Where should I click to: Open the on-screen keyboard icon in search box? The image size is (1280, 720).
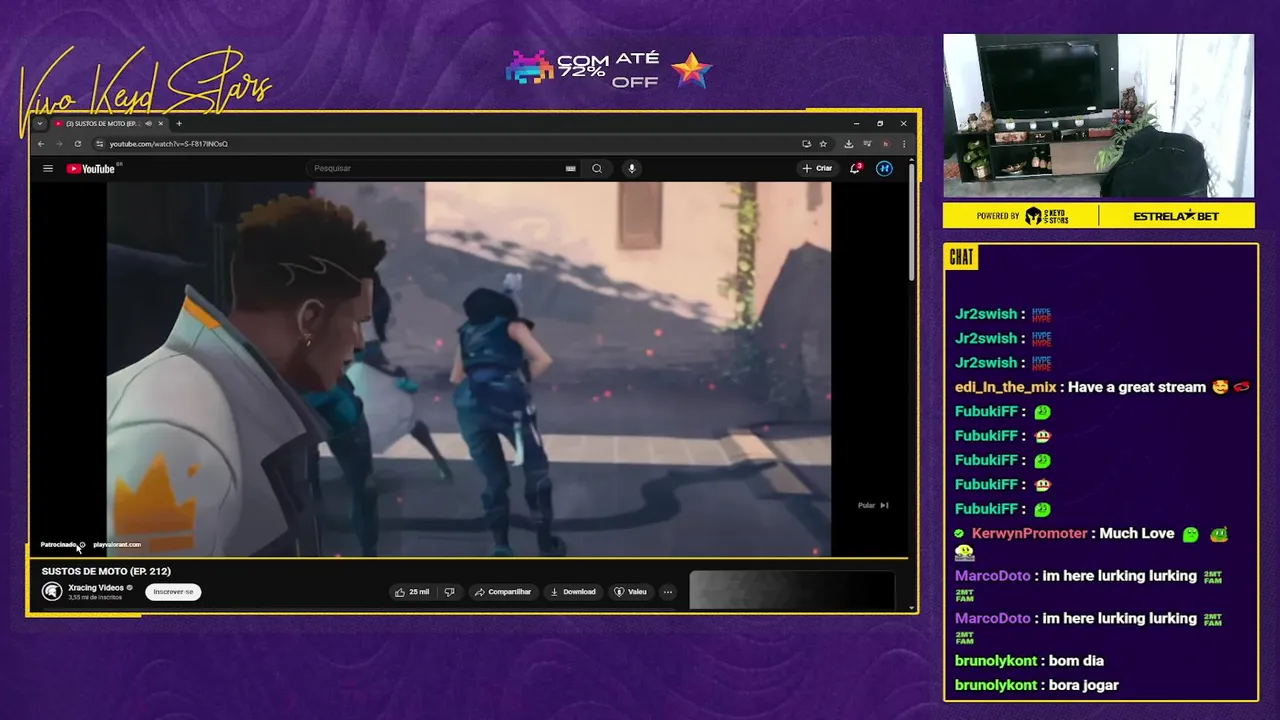[x=571, y=168]
